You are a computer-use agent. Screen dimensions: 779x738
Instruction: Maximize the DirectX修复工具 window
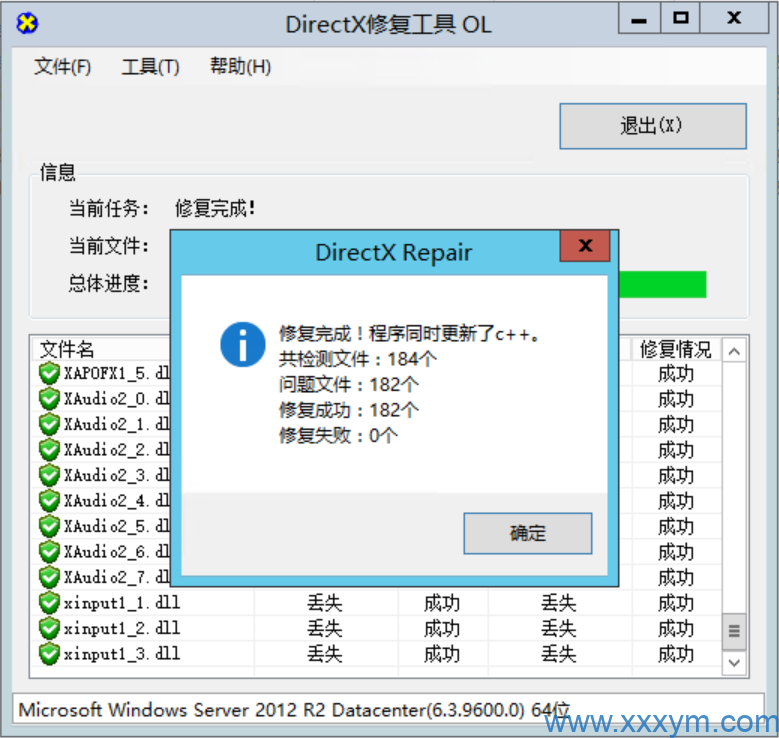coord(680,18)
